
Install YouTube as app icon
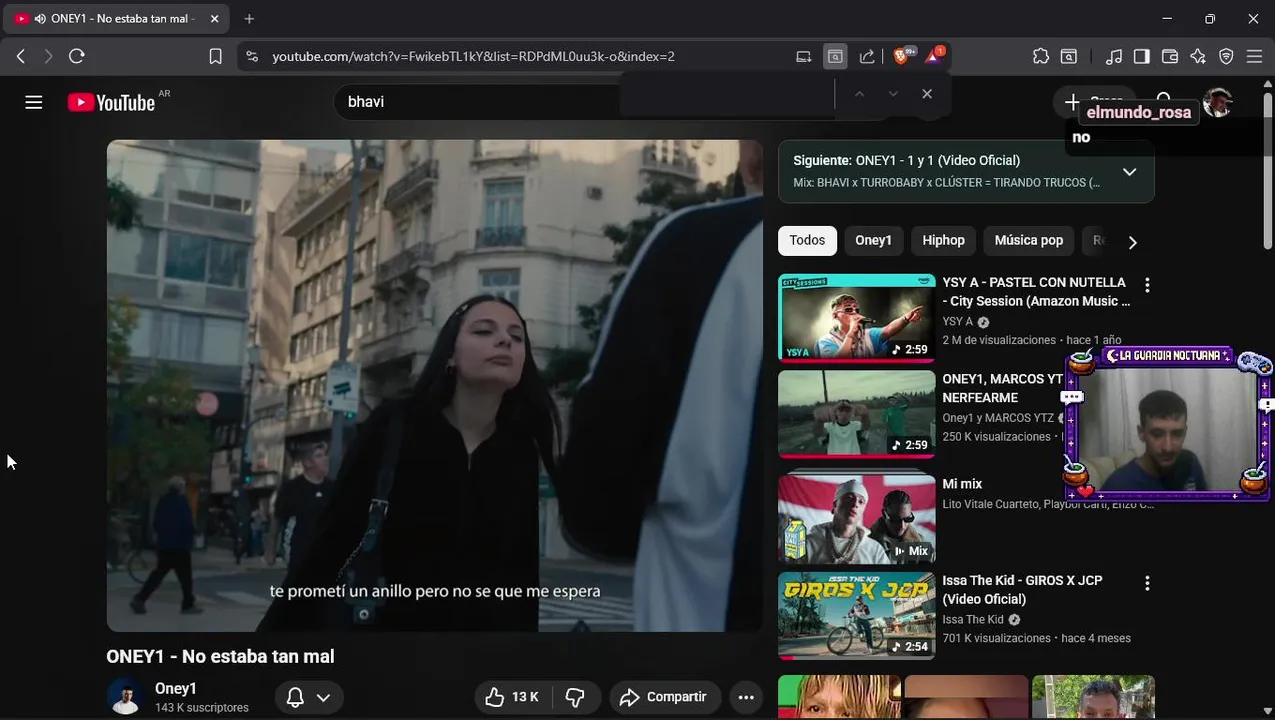point(803,57)
